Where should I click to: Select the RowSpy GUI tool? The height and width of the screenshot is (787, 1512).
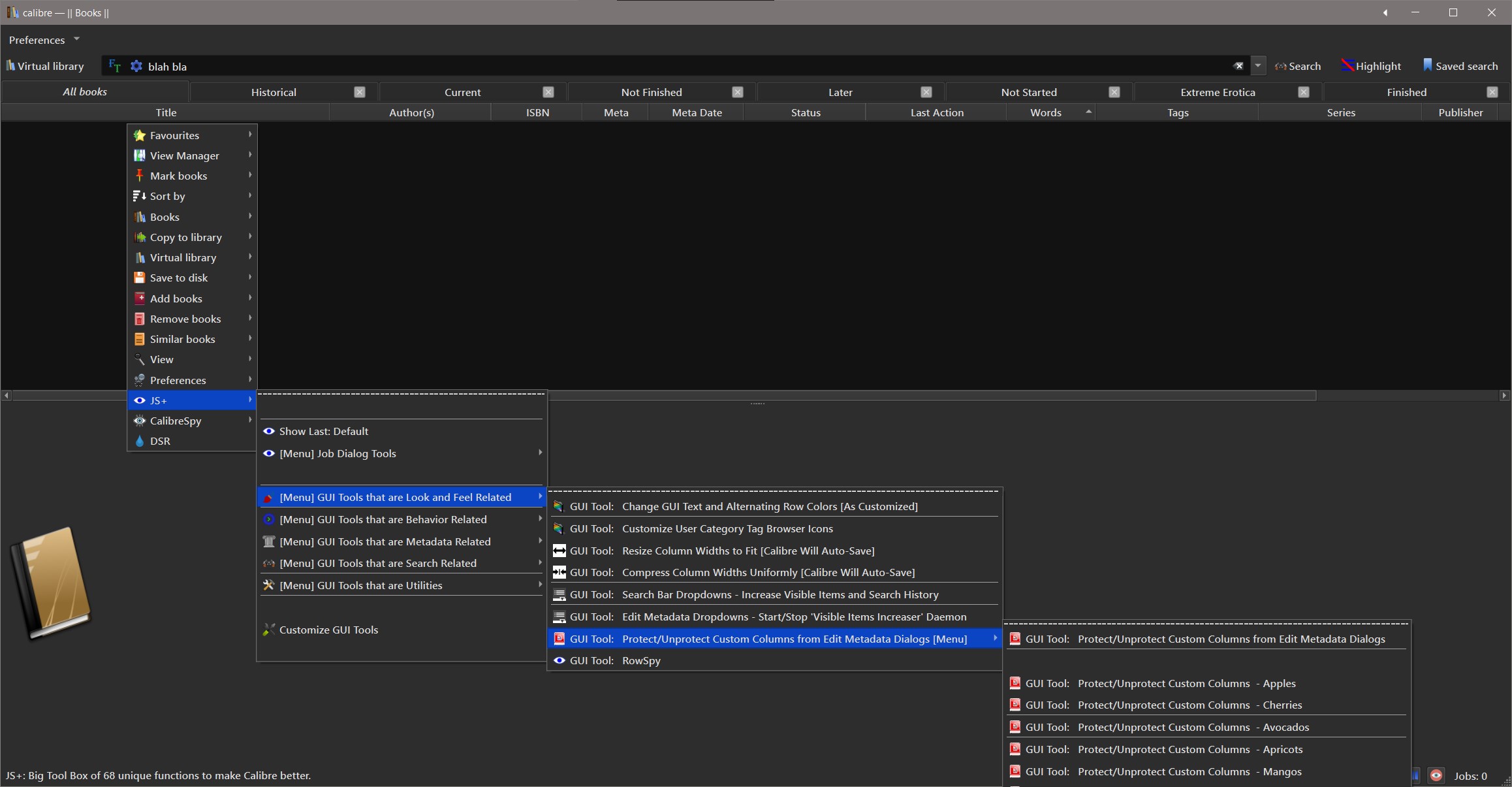tap(640, 660)
